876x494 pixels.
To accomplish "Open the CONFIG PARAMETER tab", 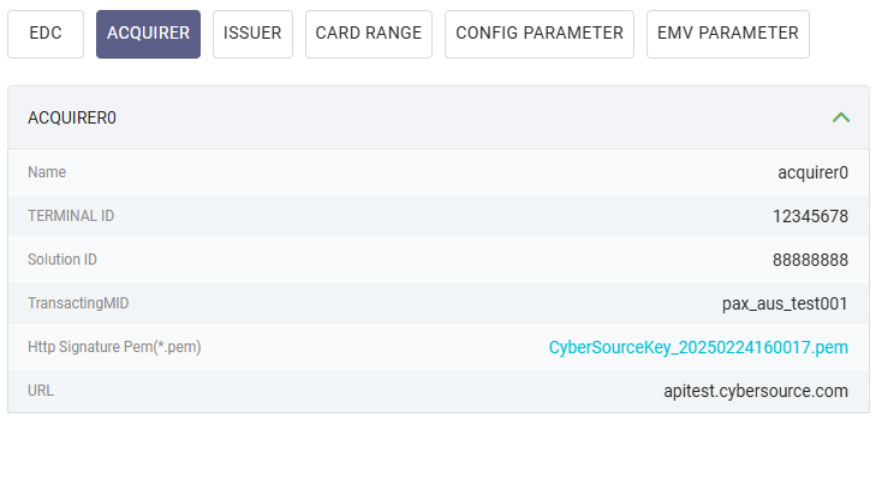I will tap(539, 34).
